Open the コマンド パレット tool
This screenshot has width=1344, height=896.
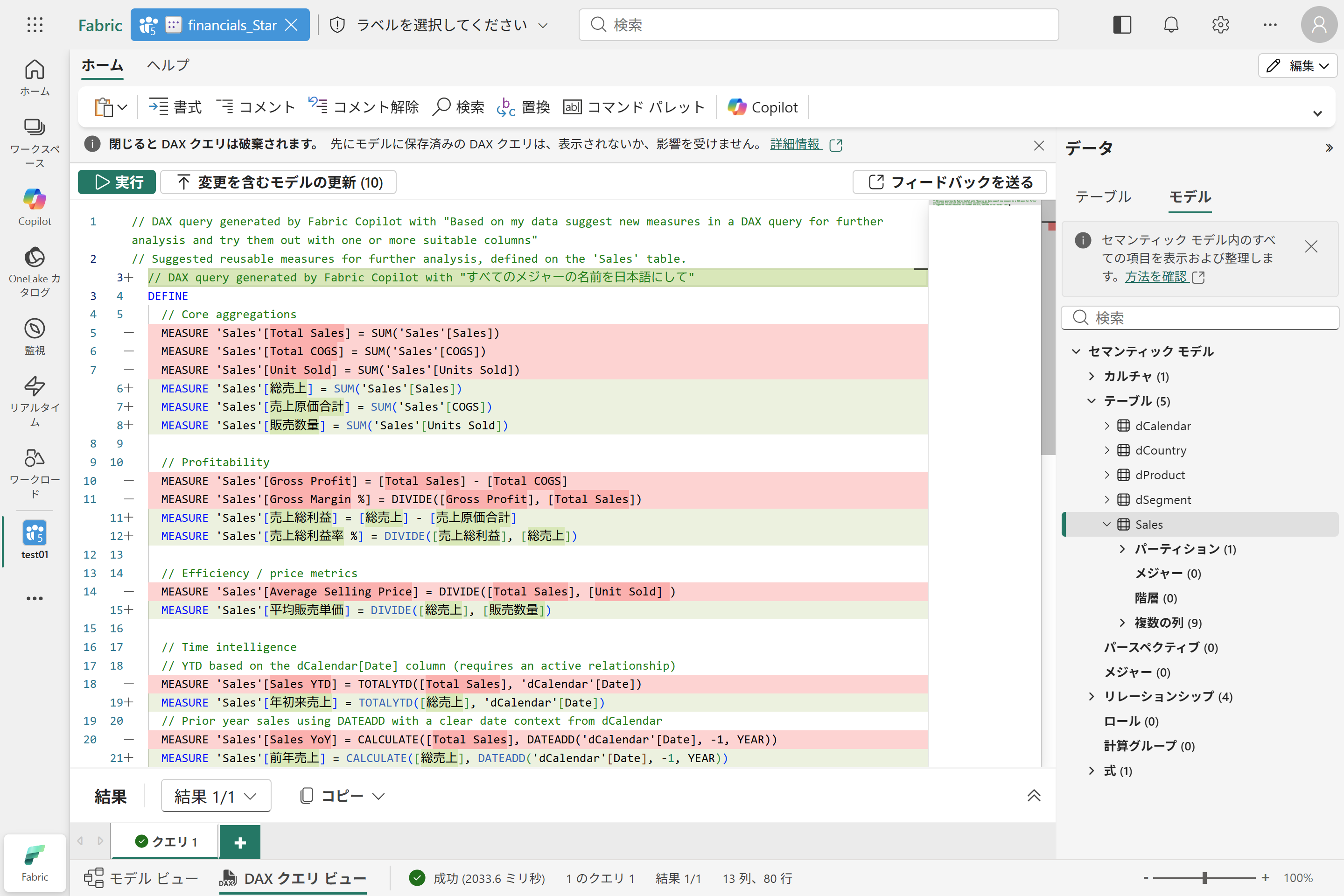[634, 107]
